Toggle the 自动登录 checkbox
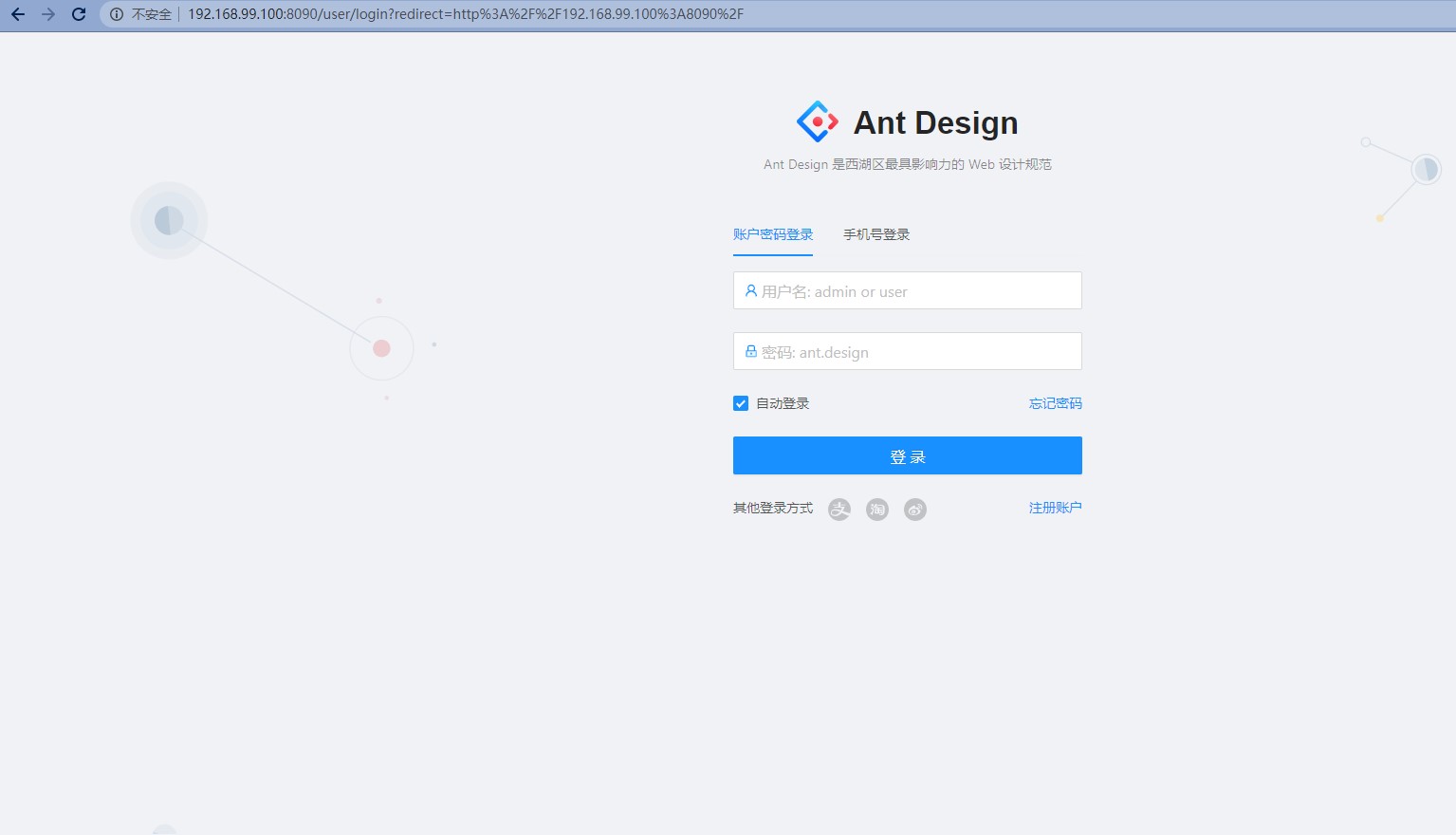 click(x=741, y=403)
